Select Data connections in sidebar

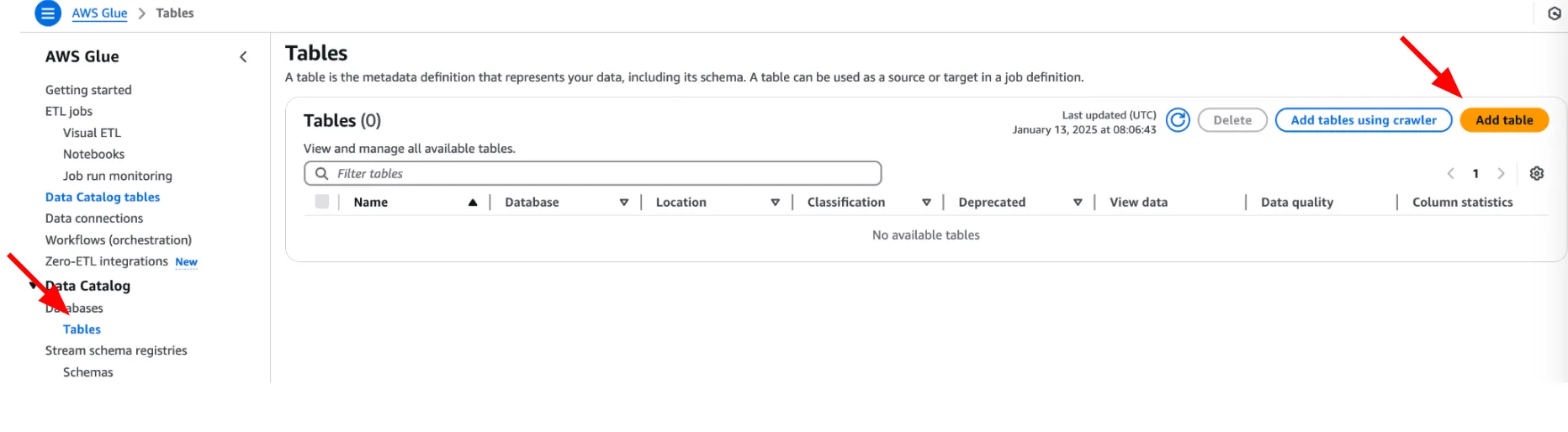point(94,219)
